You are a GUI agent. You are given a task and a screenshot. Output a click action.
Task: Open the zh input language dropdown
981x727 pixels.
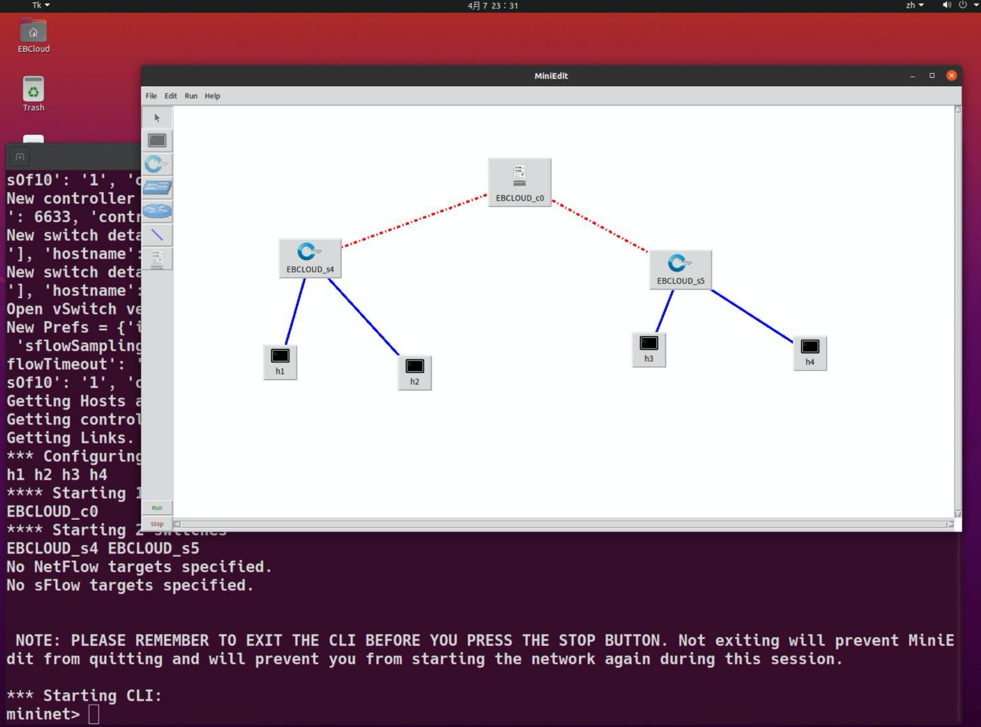point(914,6)
